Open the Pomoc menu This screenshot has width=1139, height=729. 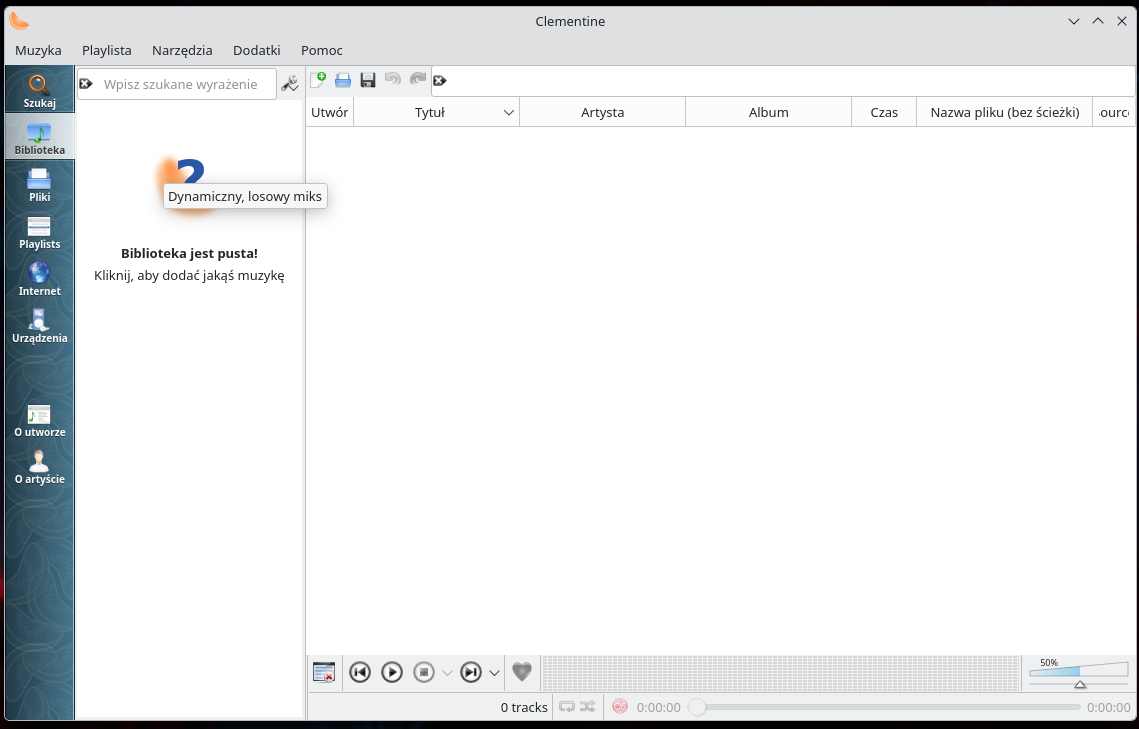(x=322, y=50)
